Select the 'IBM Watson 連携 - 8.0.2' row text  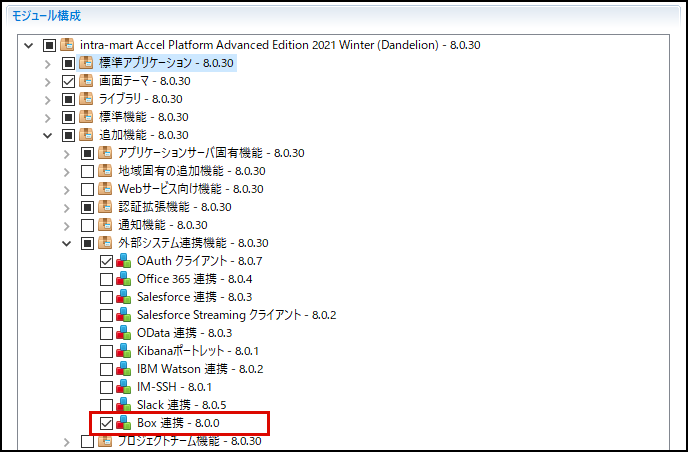click(200, 369)
